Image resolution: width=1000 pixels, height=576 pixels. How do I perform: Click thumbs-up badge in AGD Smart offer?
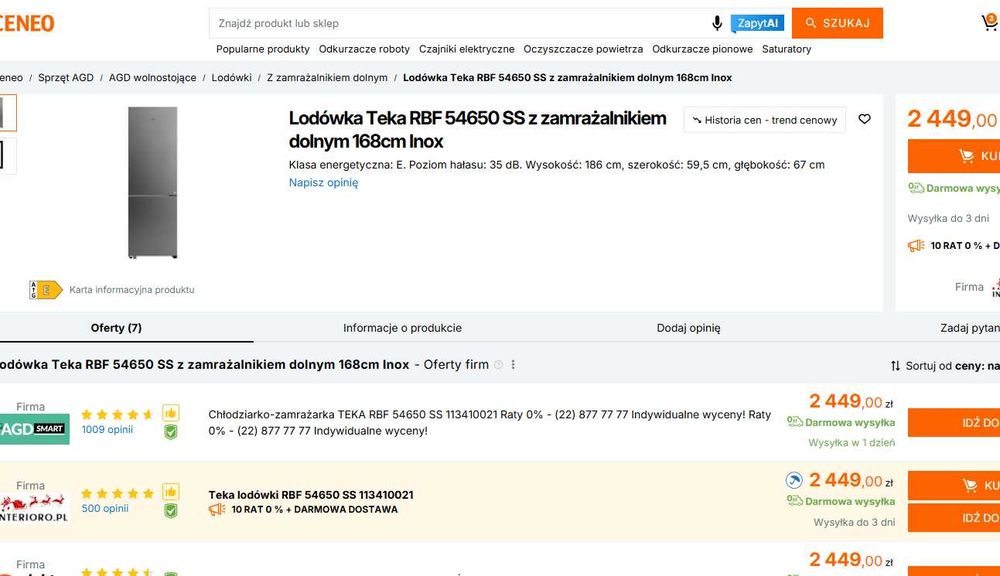[x=170, y=413]
